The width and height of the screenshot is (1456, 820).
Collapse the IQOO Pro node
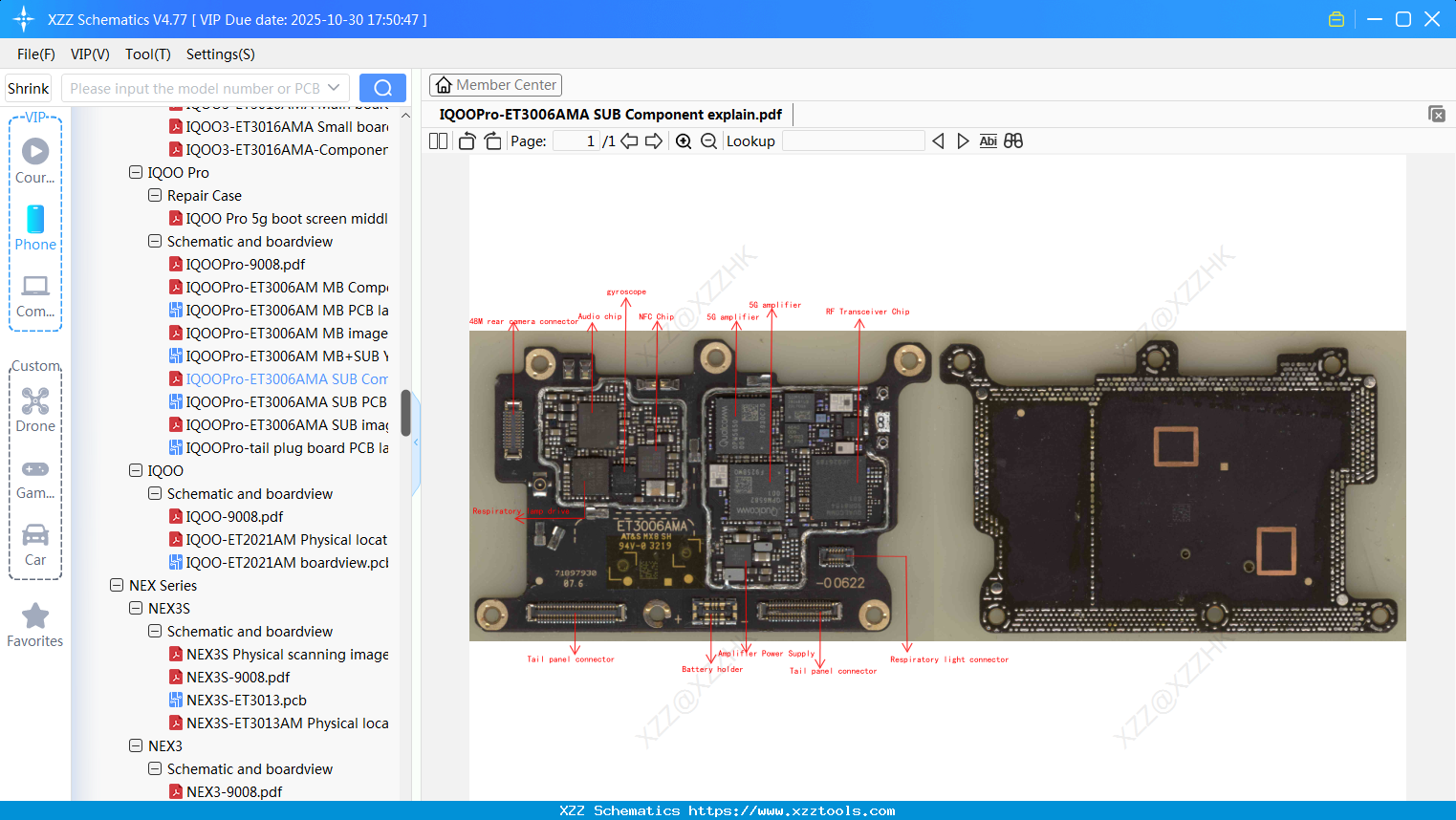tap(136, 173)
